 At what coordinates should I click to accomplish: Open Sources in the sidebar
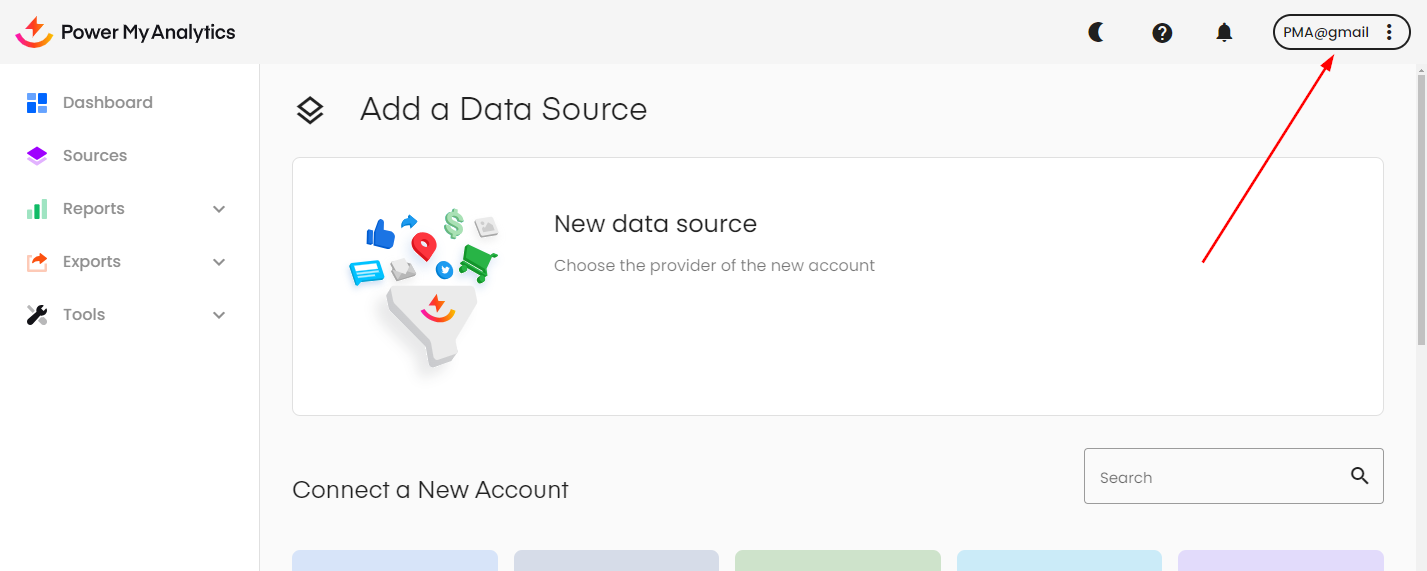click(x=95, y=156)
